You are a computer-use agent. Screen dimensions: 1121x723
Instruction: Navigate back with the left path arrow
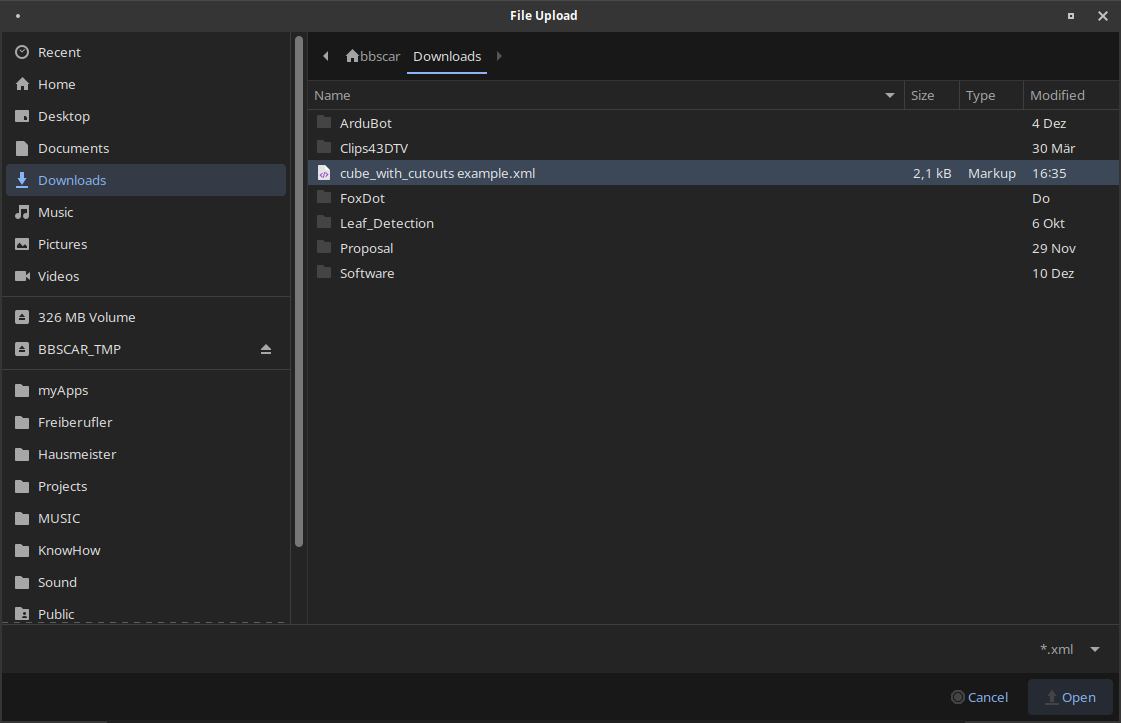(x=325, y=57)
